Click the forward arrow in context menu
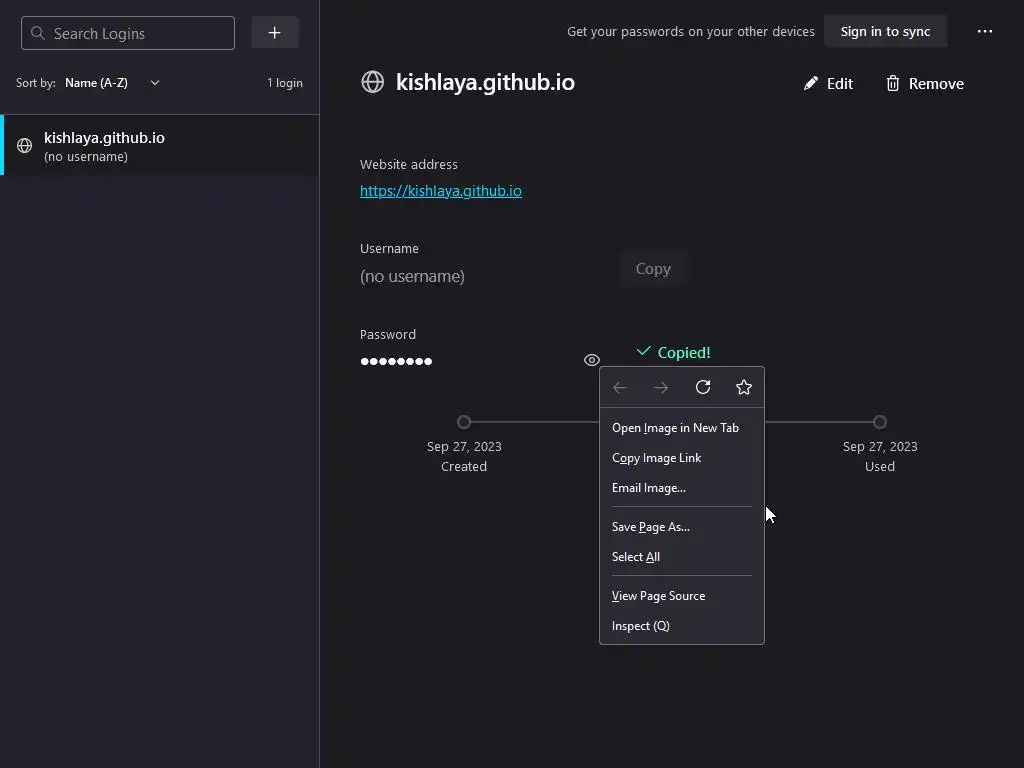Screen dimensions: 1024x768 (661, 387)
